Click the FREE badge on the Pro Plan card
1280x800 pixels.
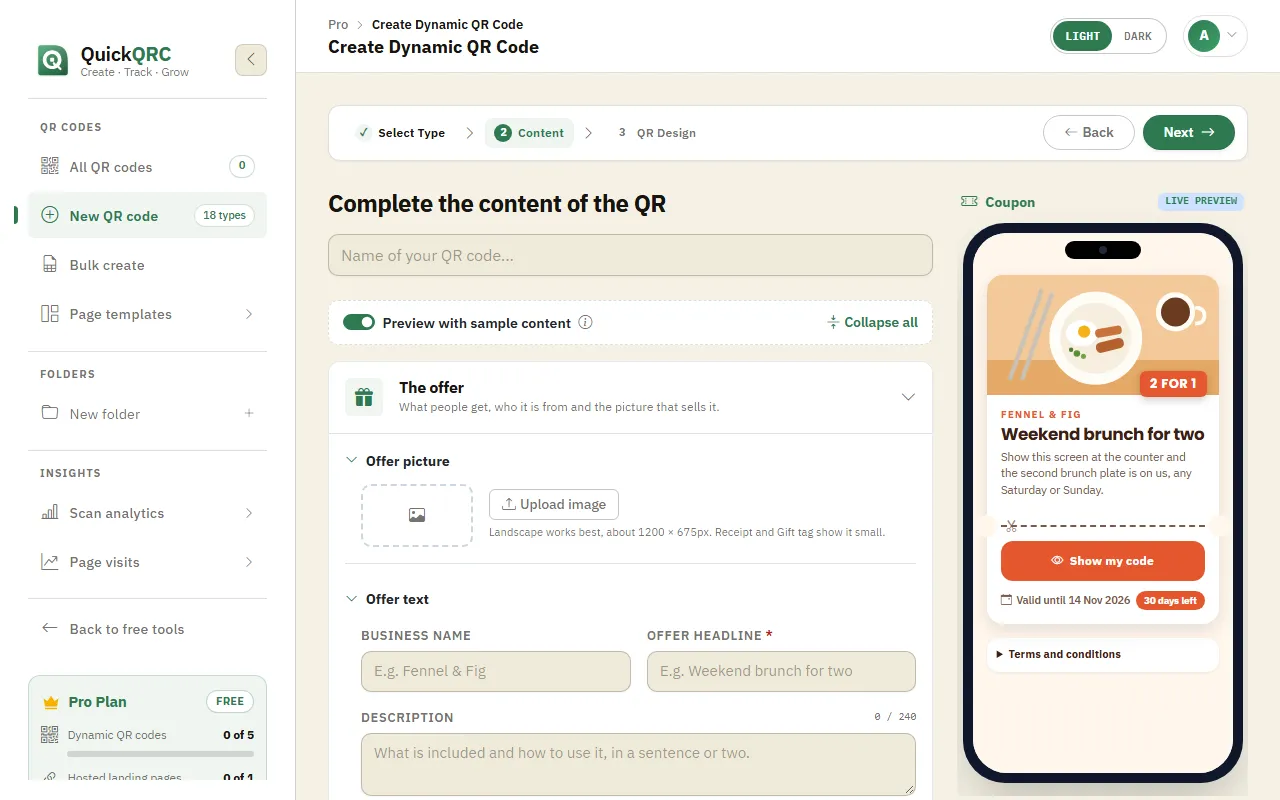pos(230,702)
